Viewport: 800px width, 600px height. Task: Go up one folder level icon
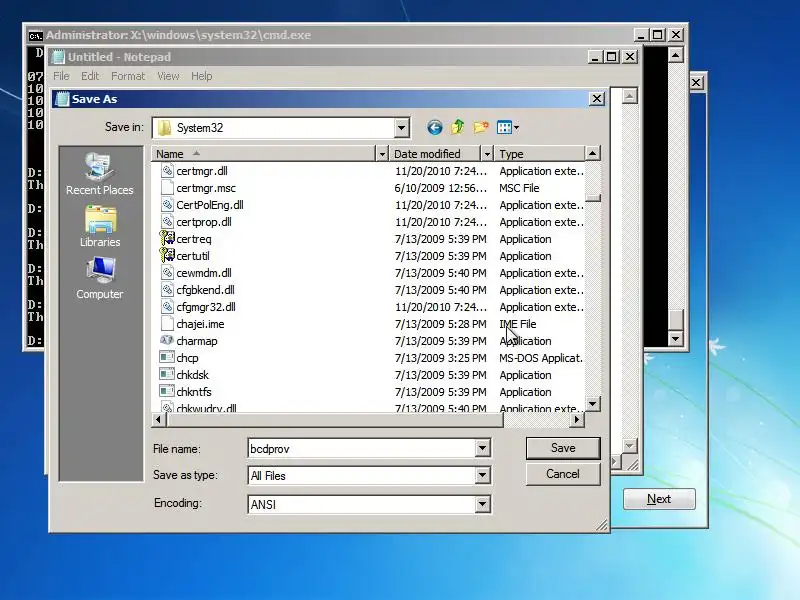[x=457, y=127]
